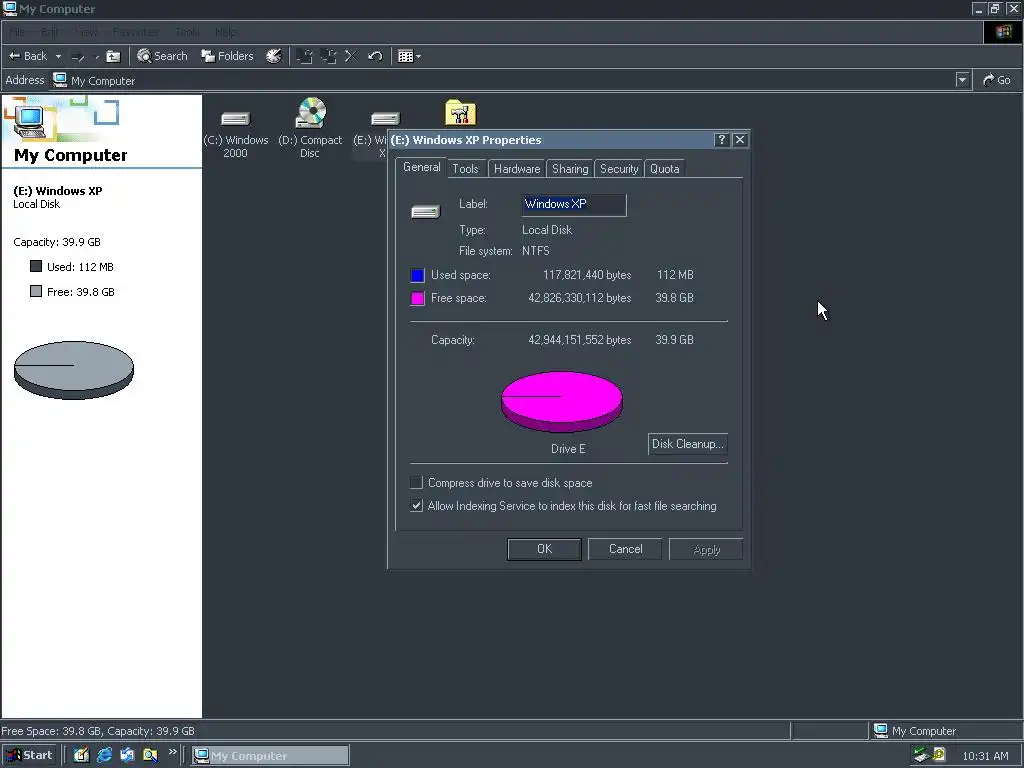Open the Help menu
The height and width of the screenshot is (768, 1024).
(x=226, y=32)
